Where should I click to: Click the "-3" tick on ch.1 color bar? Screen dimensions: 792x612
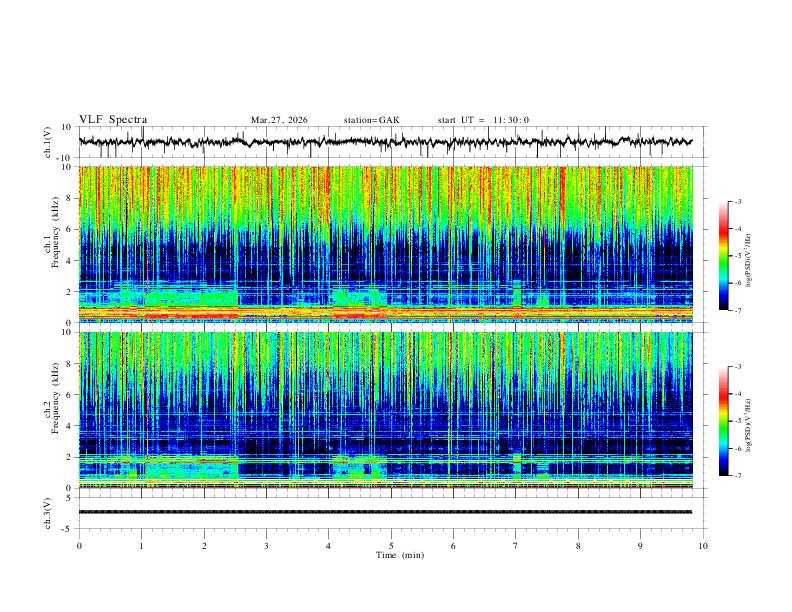point(737,201)
